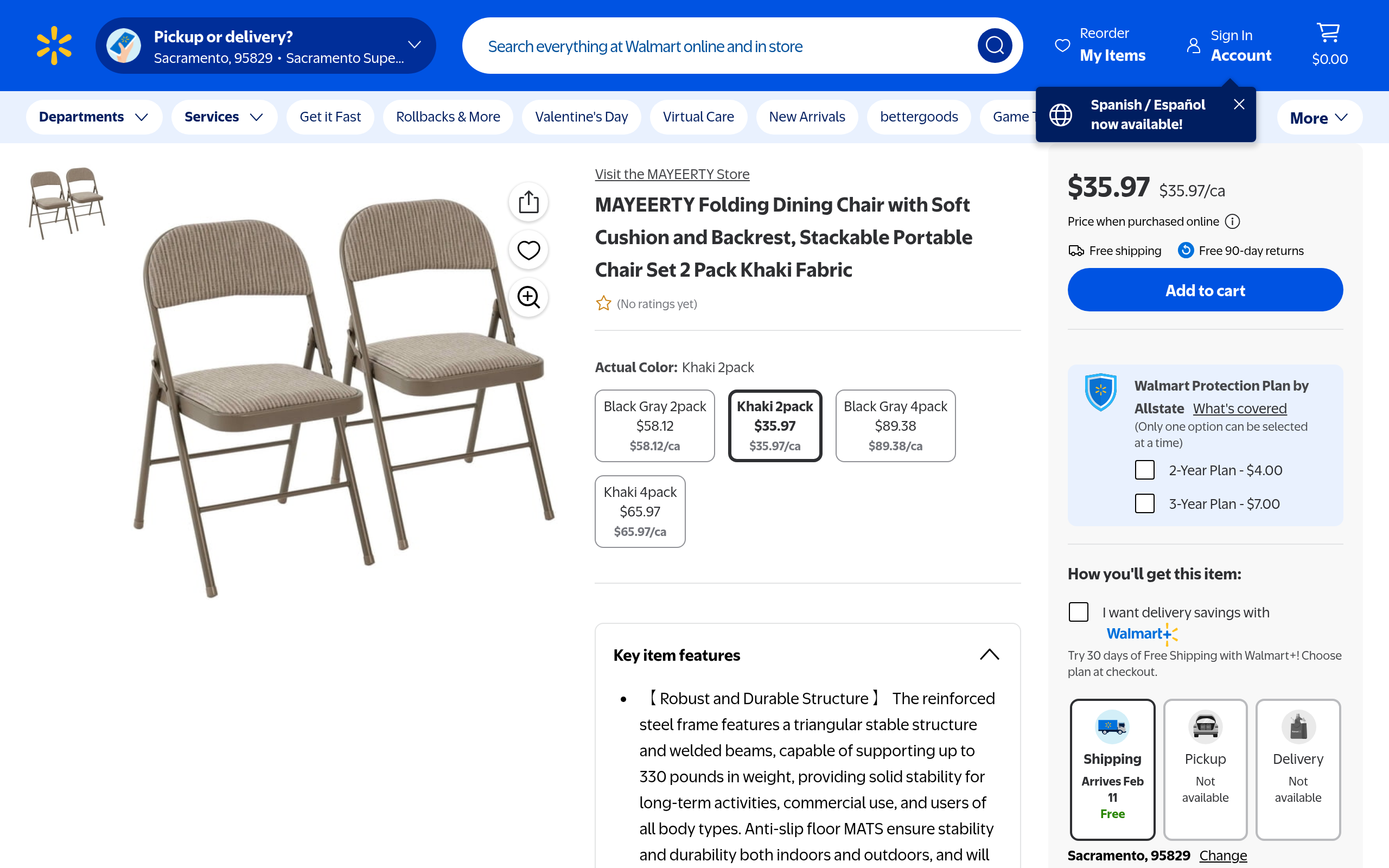The width and height of the screenshot is (1389, 868).
Task: Enable Walmart+ delivery savings checkbox
Action: (x=1078, y=612)
